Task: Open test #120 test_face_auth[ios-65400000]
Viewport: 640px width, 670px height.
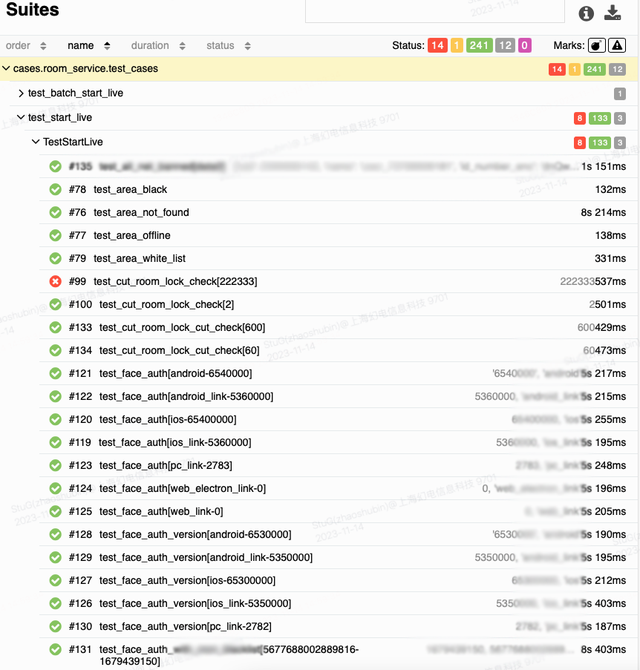Action: click(x=338, y=420)
